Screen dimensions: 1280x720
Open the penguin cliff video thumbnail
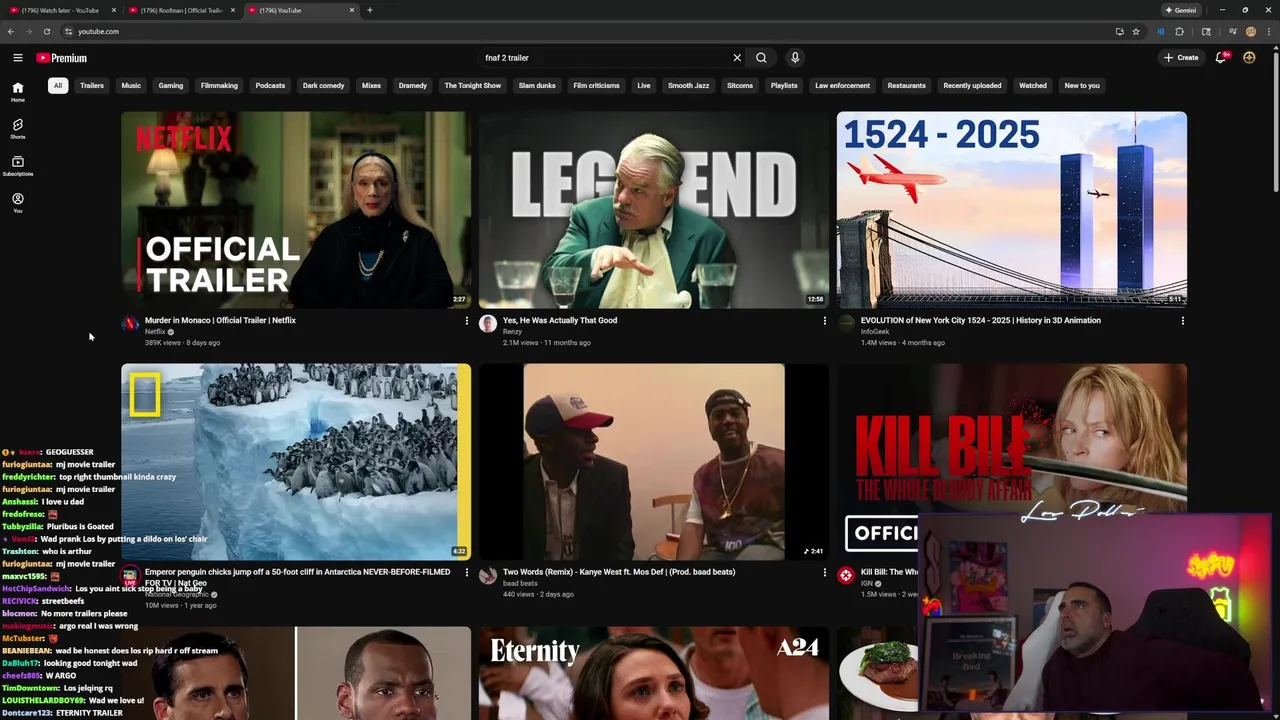pyautogui.click(x=296, y=461)
